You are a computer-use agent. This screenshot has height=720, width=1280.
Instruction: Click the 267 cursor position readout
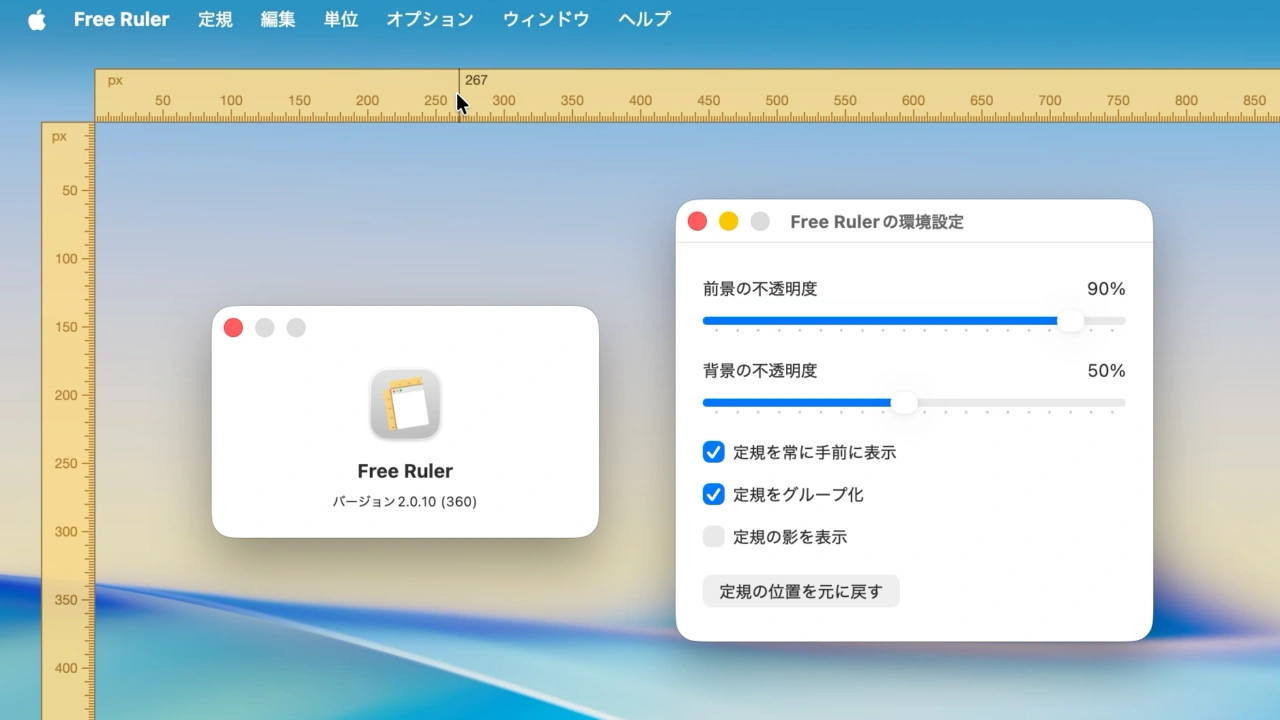coord(476,80)
